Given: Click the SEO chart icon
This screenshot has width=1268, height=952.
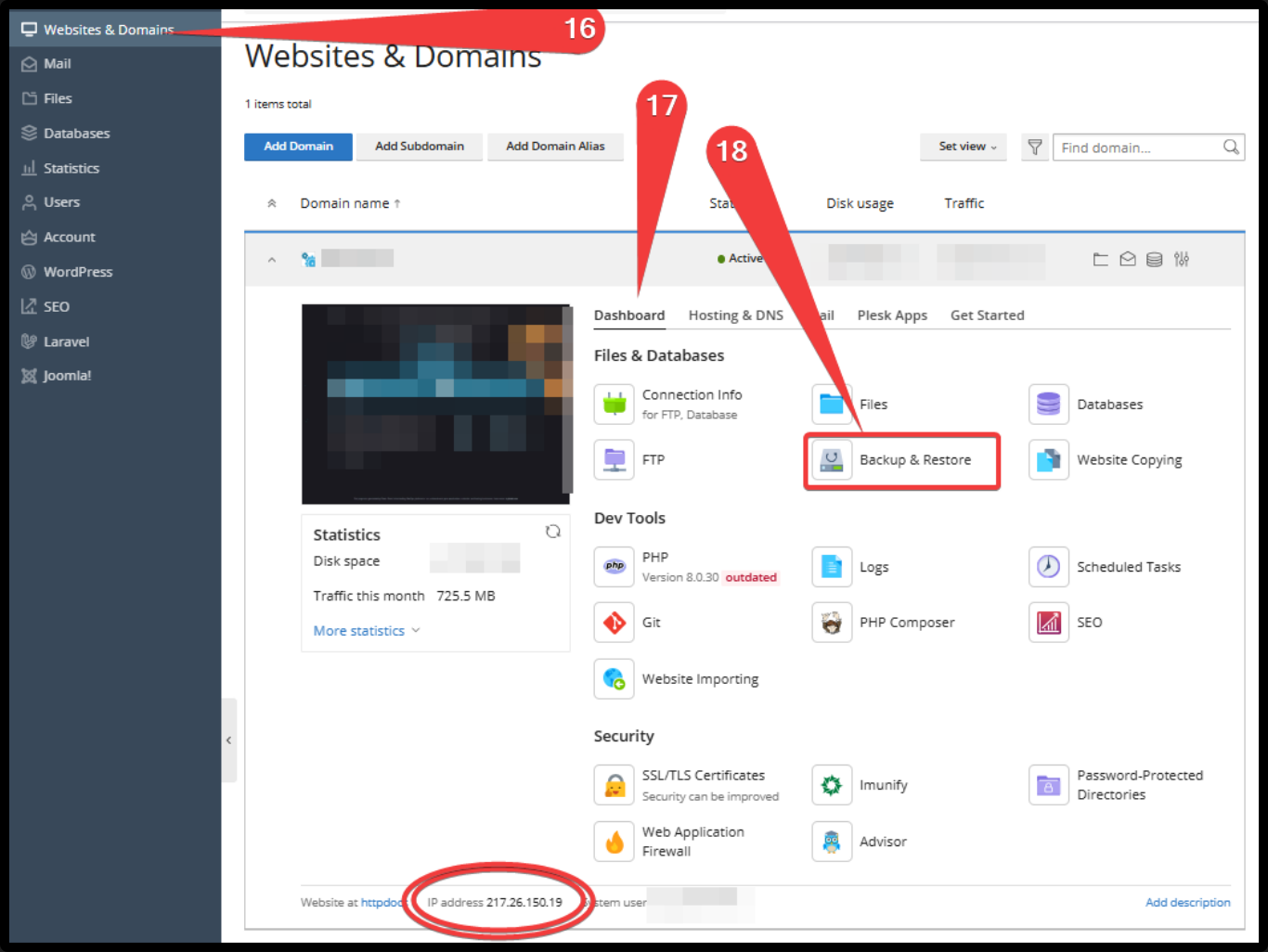Looking at the screenshot, I should pos(1049,622).
